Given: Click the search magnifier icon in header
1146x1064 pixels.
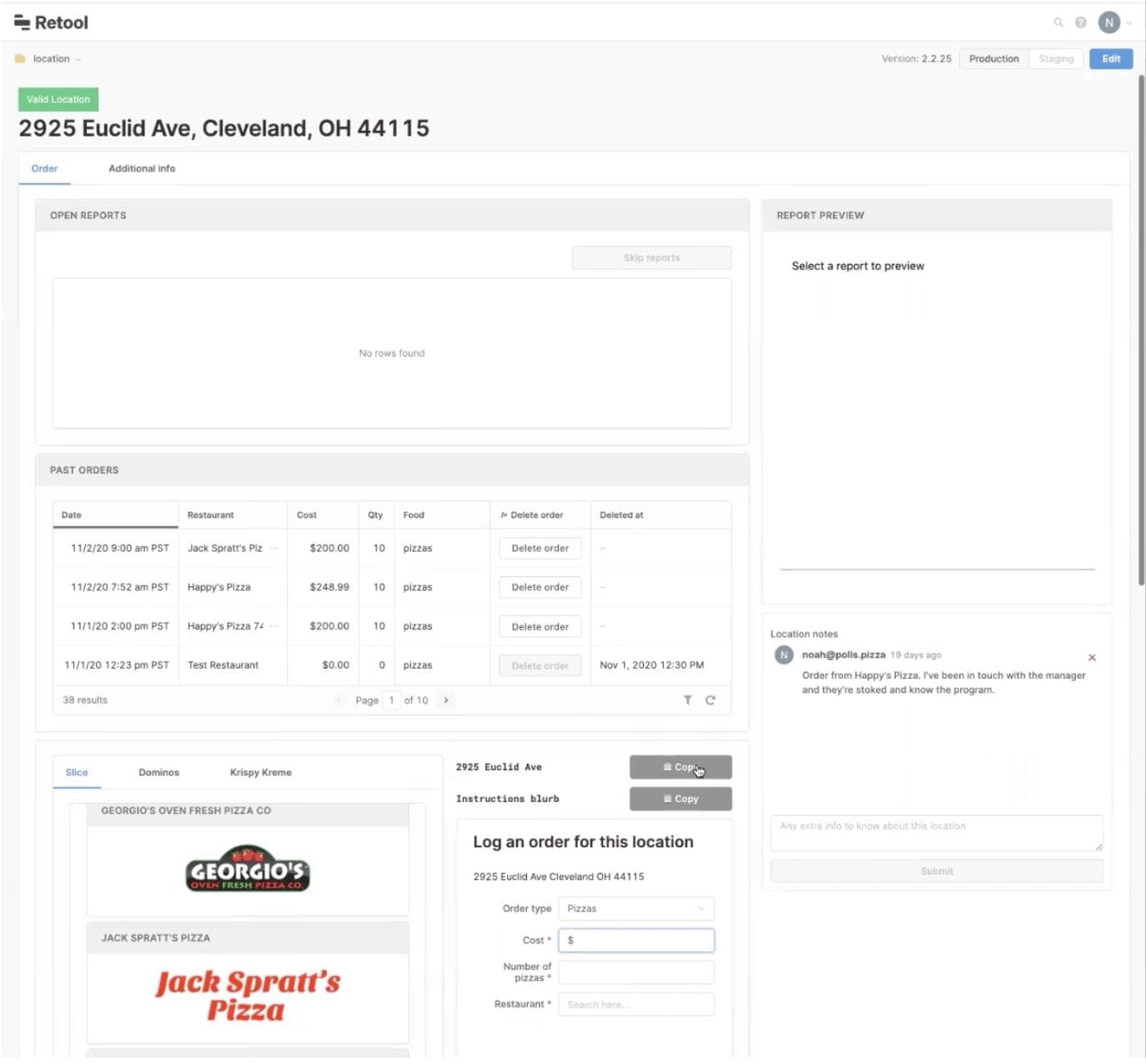Looking at the screenshot, I should pyautogui.click(x=1058, y=23).
